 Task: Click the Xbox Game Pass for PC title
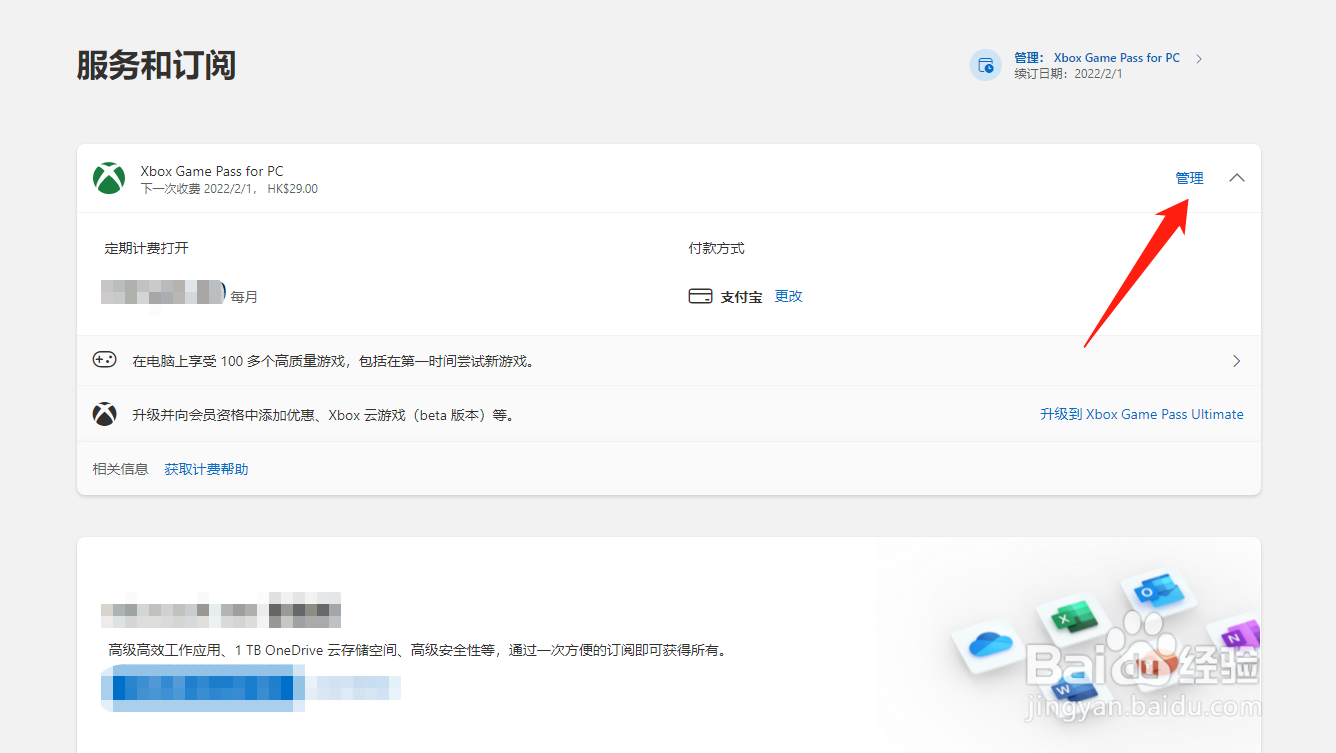pos(212,171)
